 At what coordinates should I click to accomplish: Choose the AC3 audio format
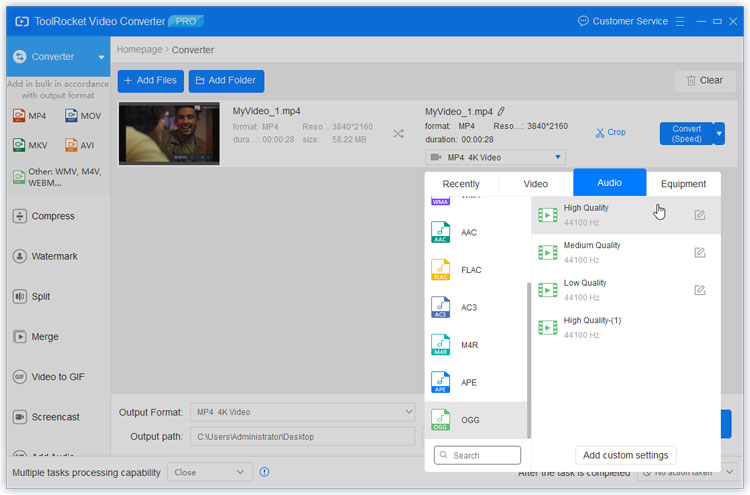coord(475,308)
